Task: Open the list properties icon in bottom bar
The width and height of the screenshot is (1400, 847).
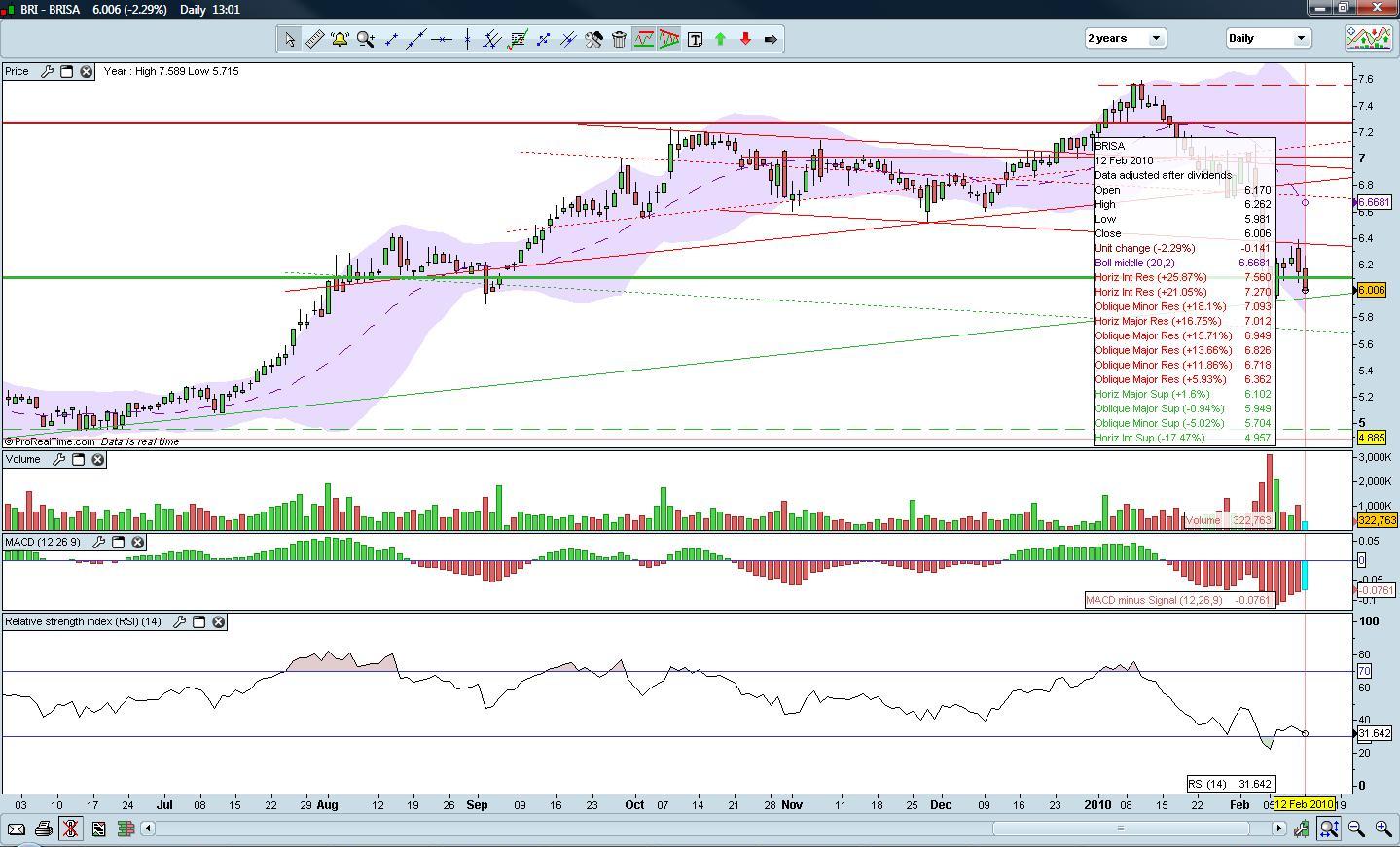Action: click(98, 829)
